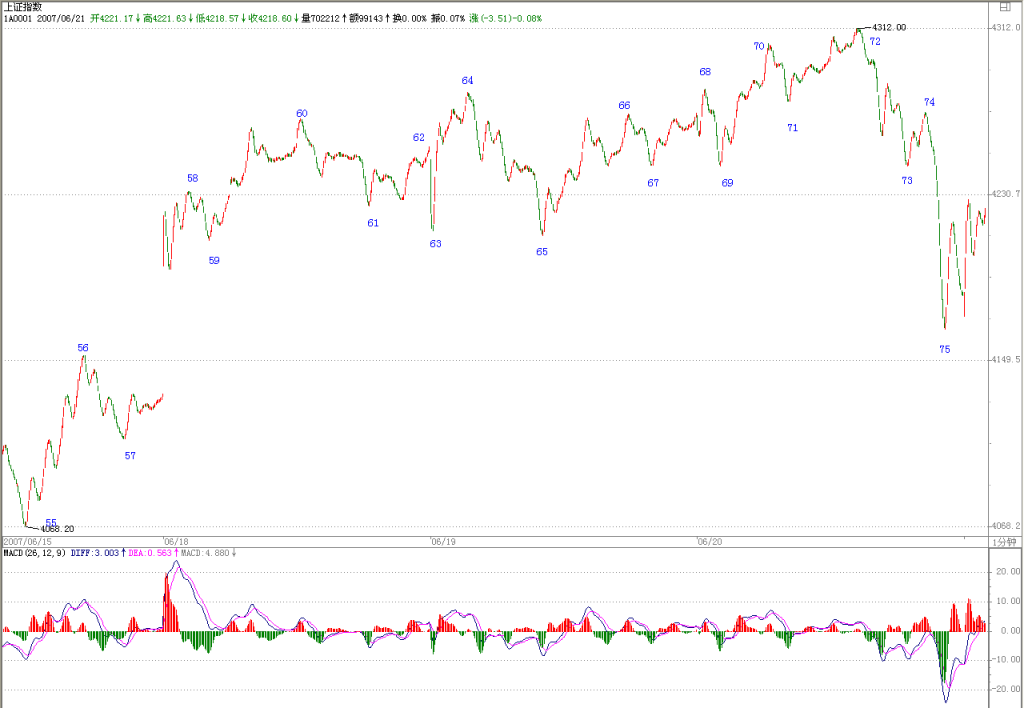Click the 2007/06/15 date marker
This screenshot has height=708, width=1024.
(27, 542)
